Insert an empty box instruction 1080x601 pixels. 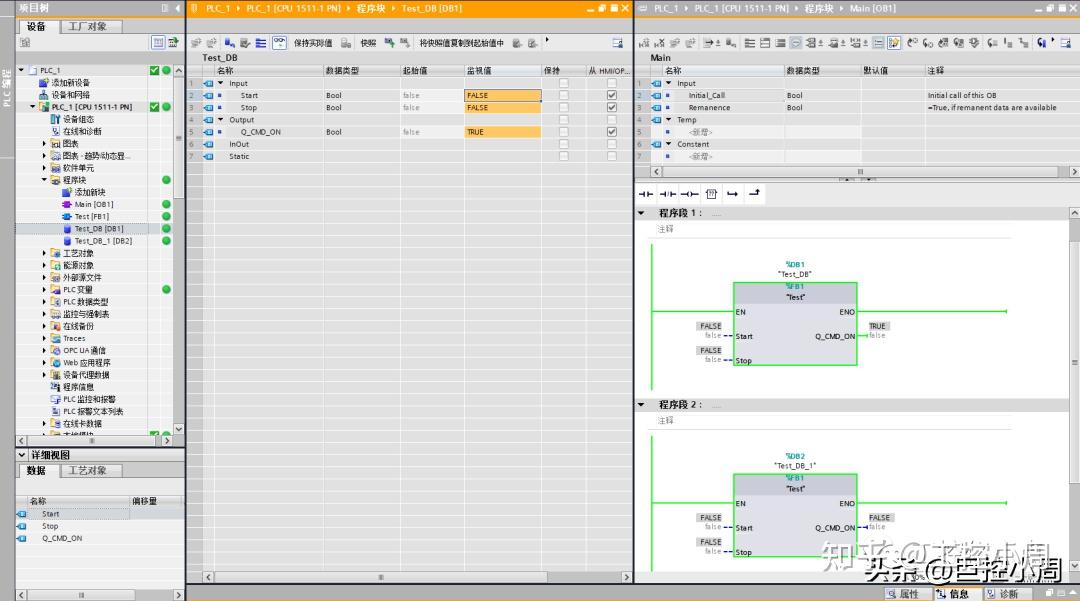(711, 194)
